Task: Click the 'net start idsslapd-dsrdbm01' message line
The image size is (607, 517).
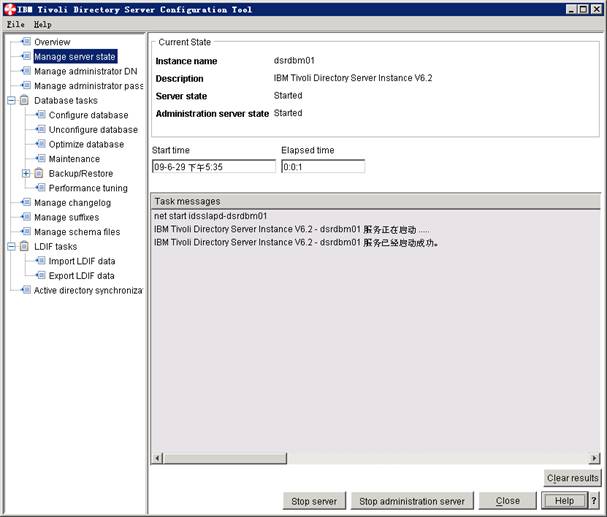Action: click(211, 216)
